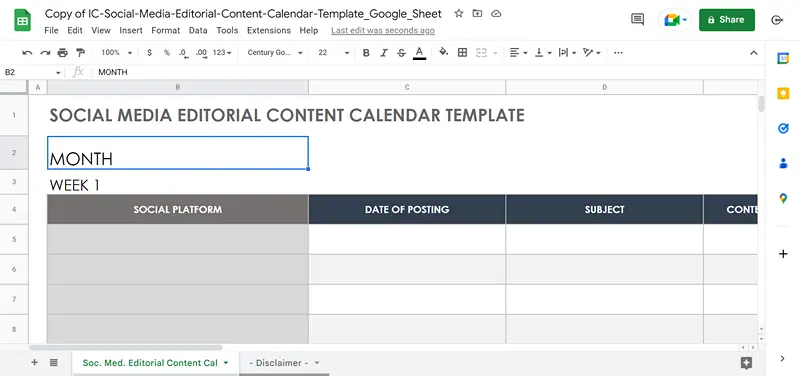800x376 pixels.
Task: Open the Edit menu
Action: [x=75, y=31]
